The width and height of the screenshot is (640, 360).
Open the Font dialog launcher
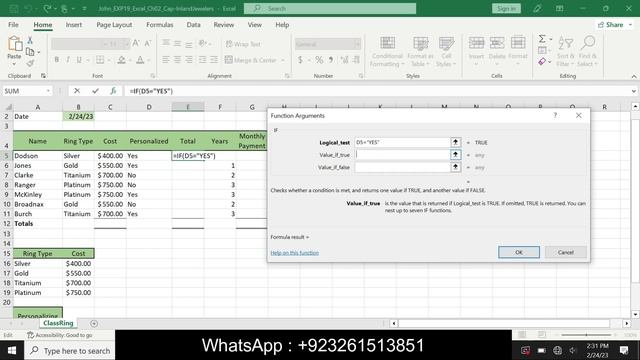coord(153,76)
